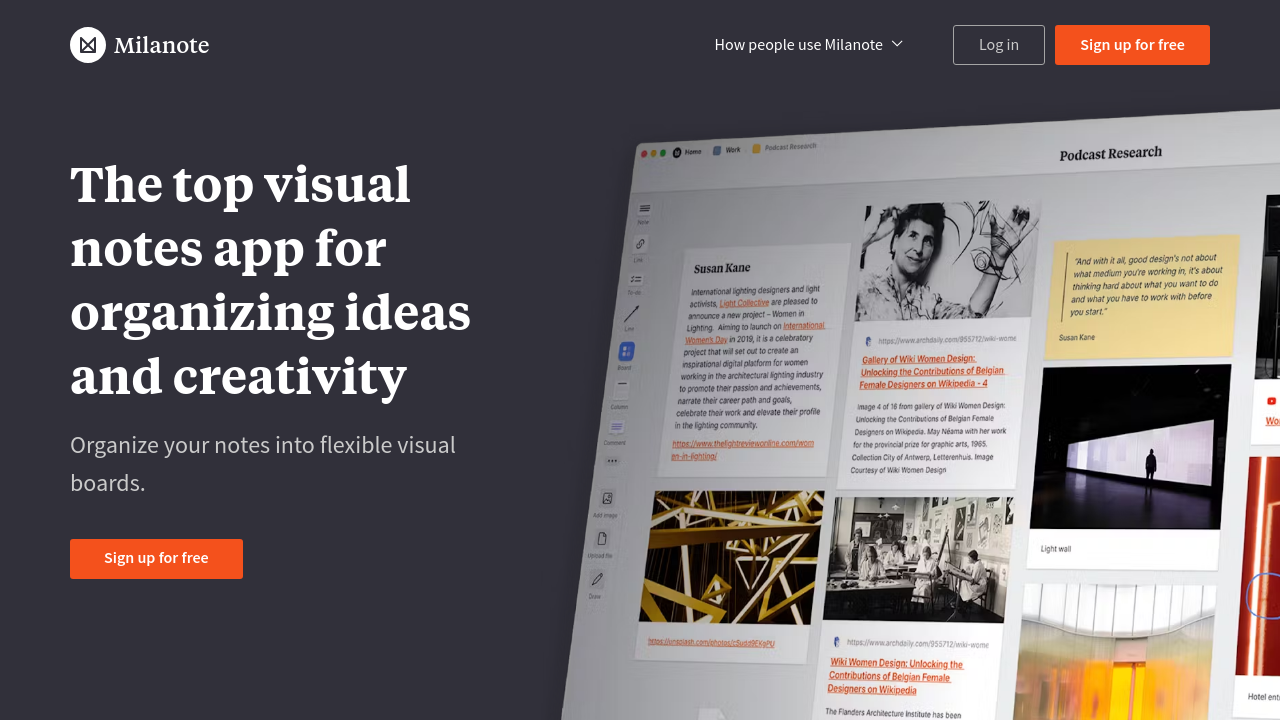The height and width of the screenshot is (720, 1280).
Task: Select the Upload file tool
Action: point(601,539)
